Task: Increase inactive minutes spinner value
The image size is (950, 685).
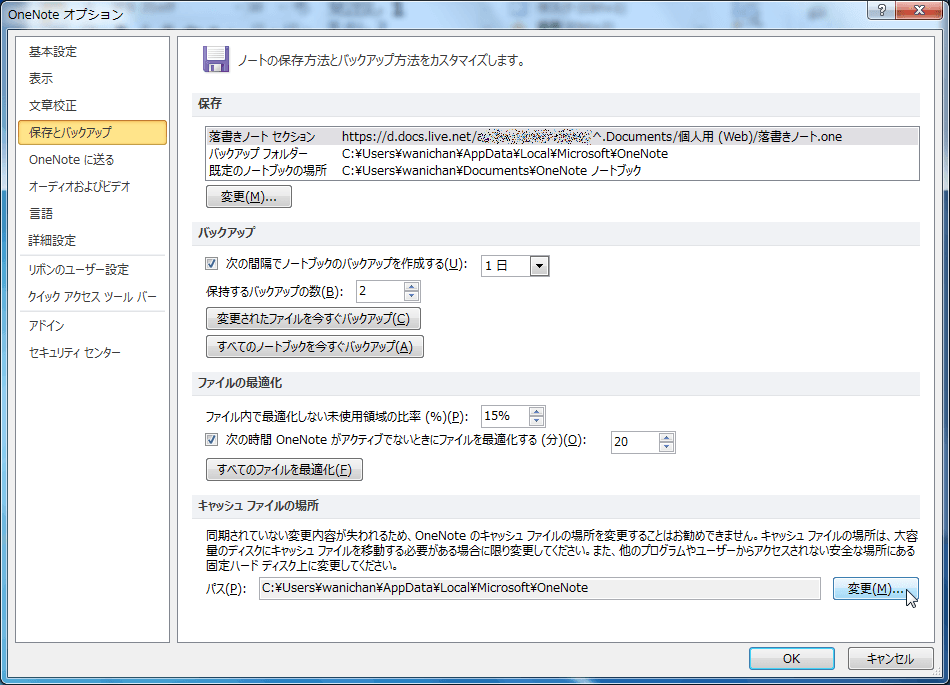Action: [666, 437]
